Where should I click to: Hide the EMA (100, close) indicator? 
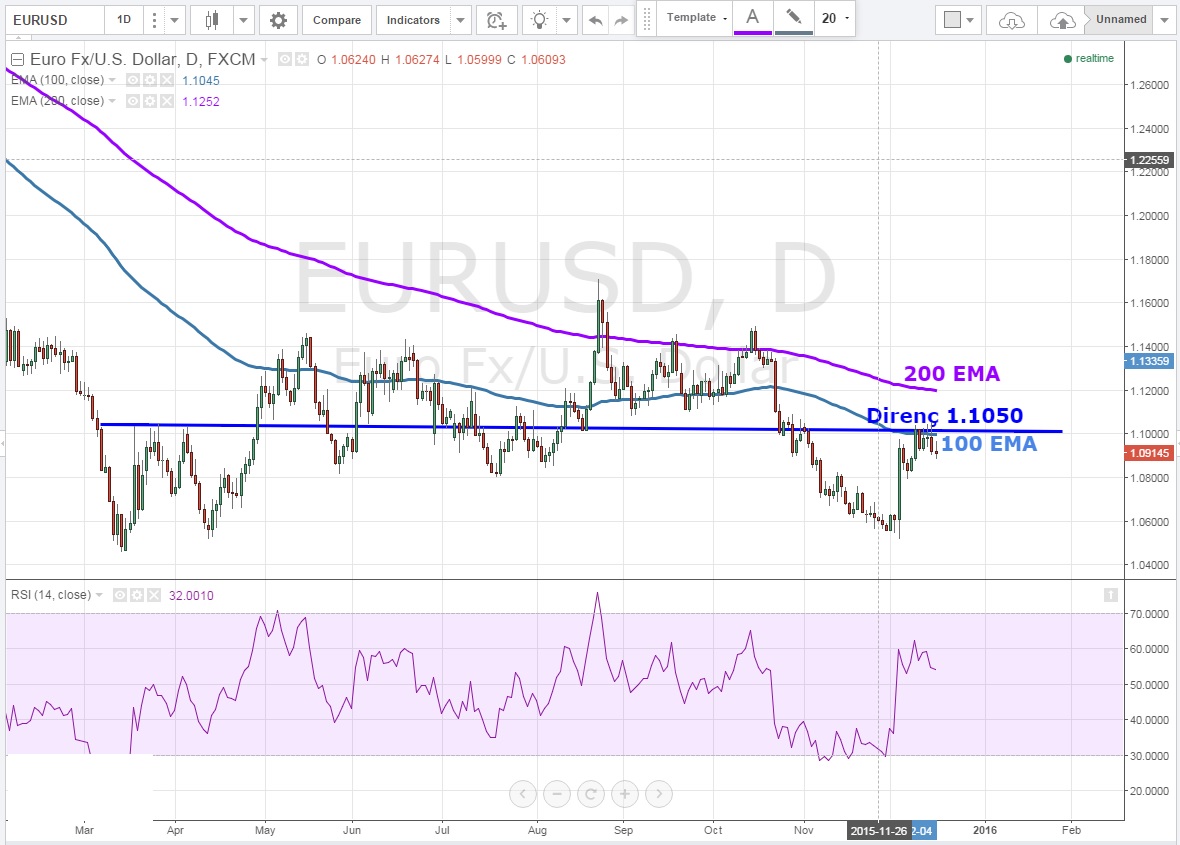click(x=131, y=80)
